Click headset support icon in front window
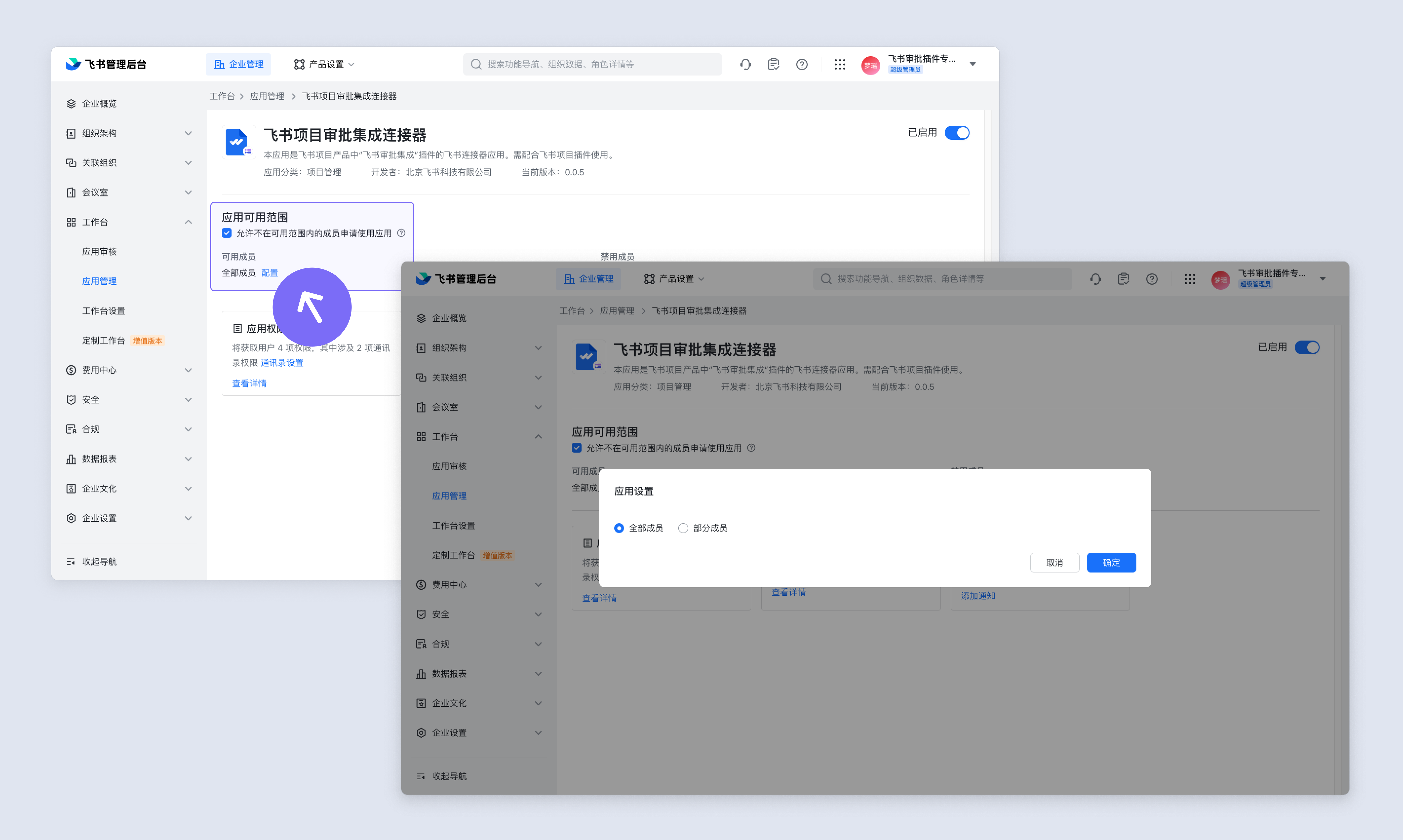 pos(1095,279)
